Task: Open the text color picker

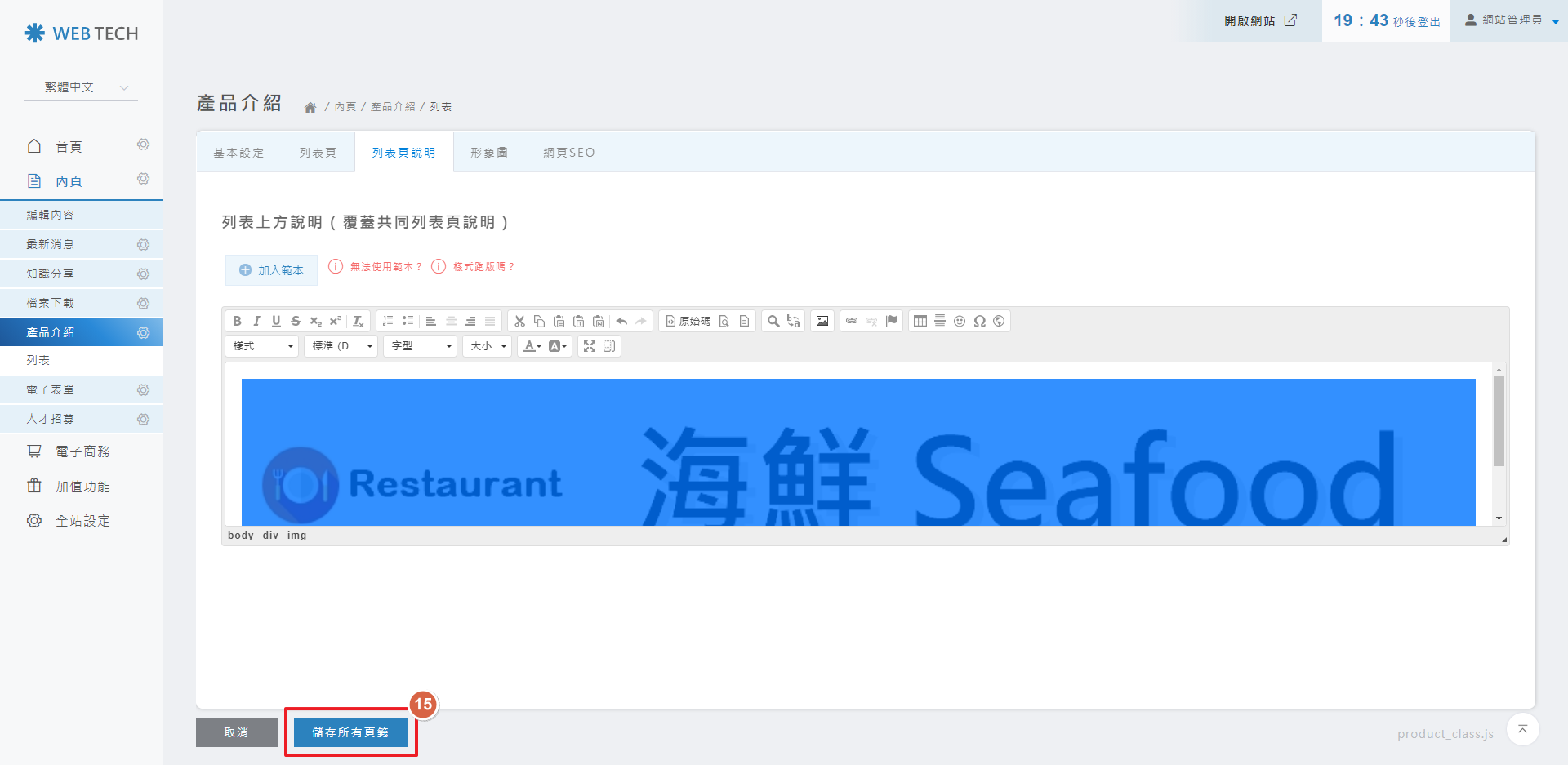Action: point(532,346)
